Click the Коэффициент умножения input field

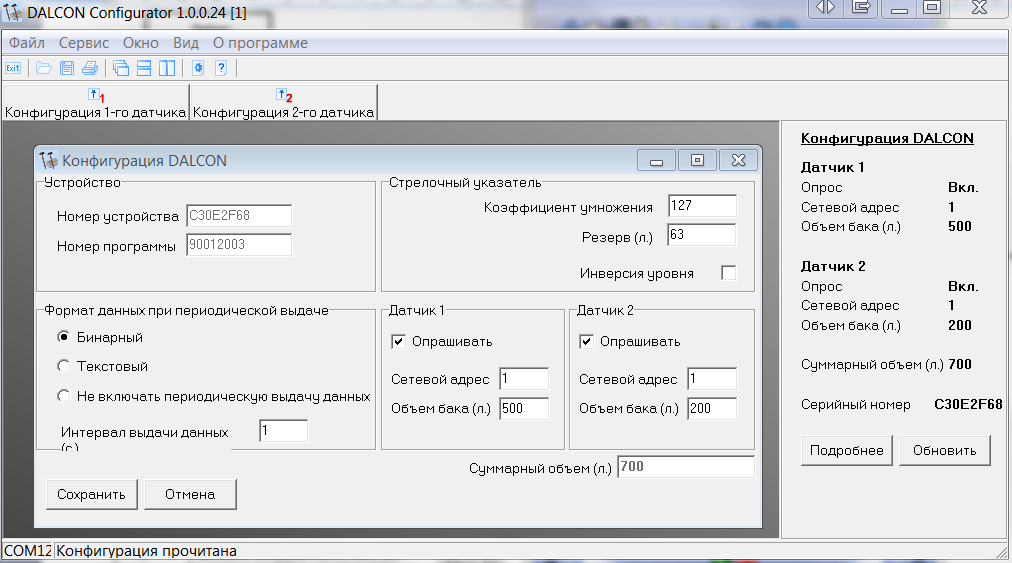click(x=702, y=206)
